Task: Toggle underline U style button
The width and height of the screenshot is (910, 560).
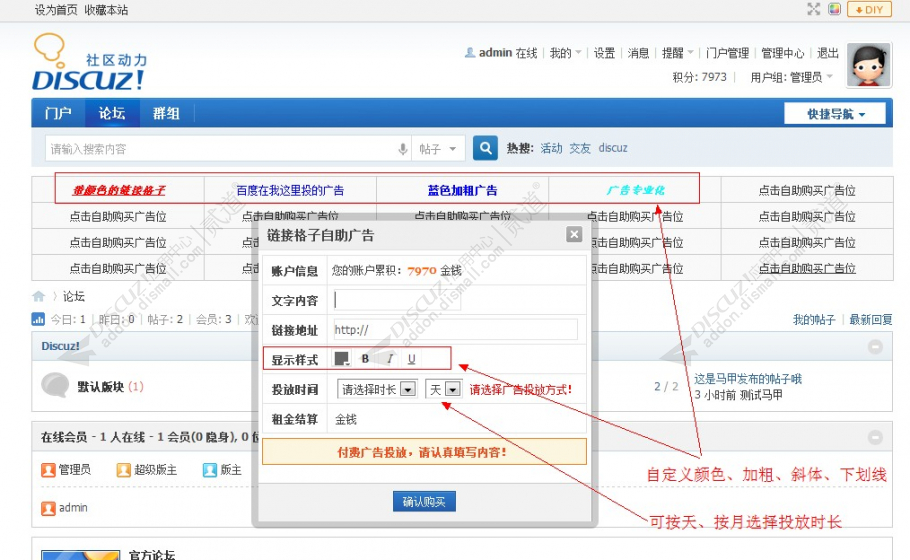Action: [x=411, y=359]
